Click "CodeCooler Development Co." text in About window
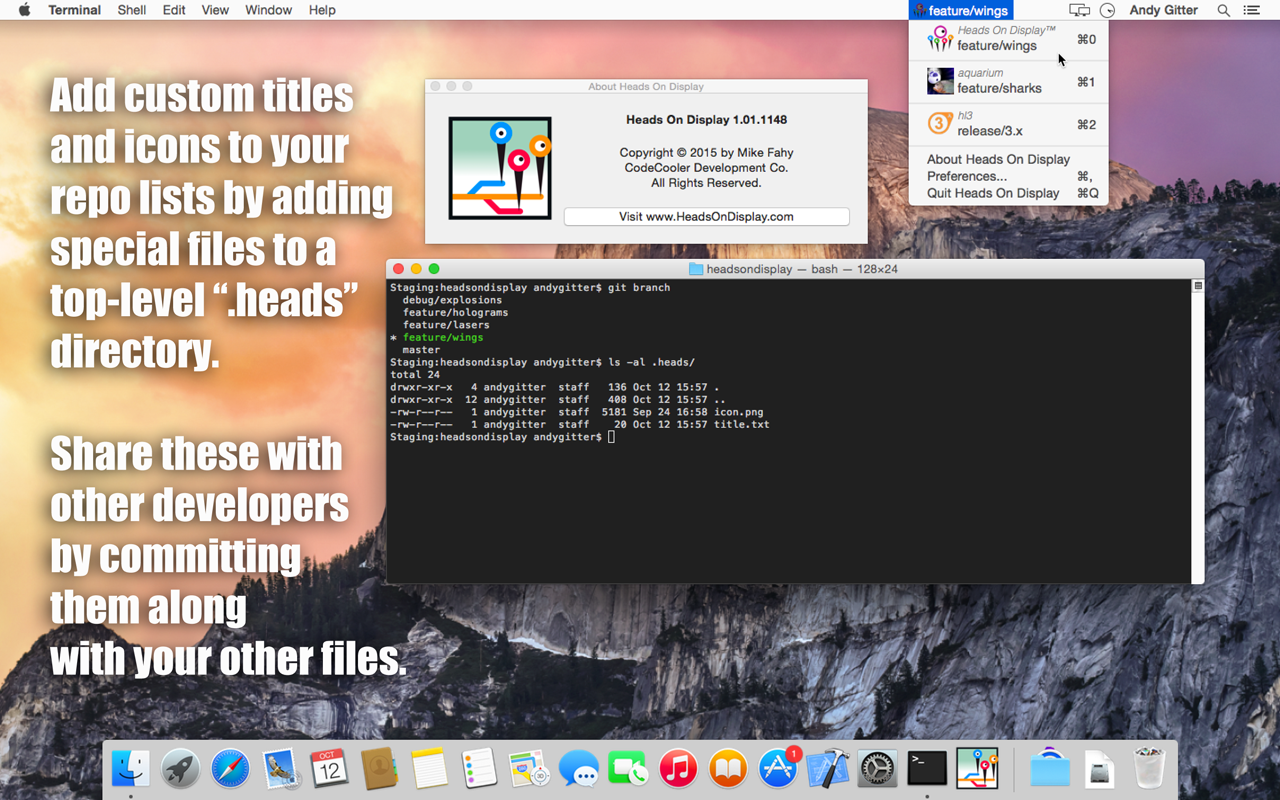Image resolution: width=1280 pixels, height=800 pixels. coord(706,168)
